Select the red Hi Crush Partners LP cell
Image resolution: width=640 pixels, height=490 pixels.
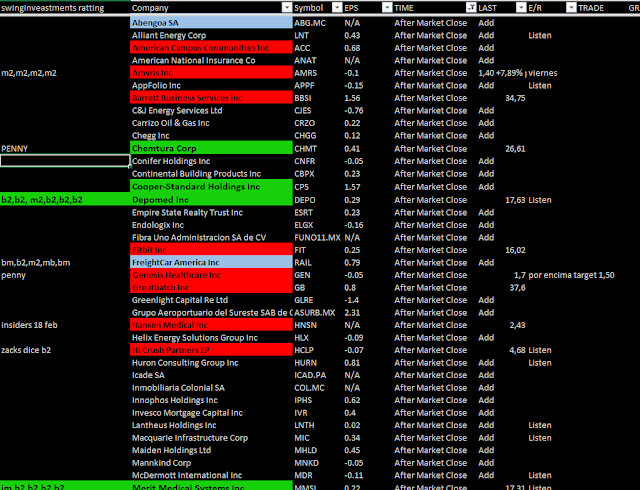coord(211,350)
